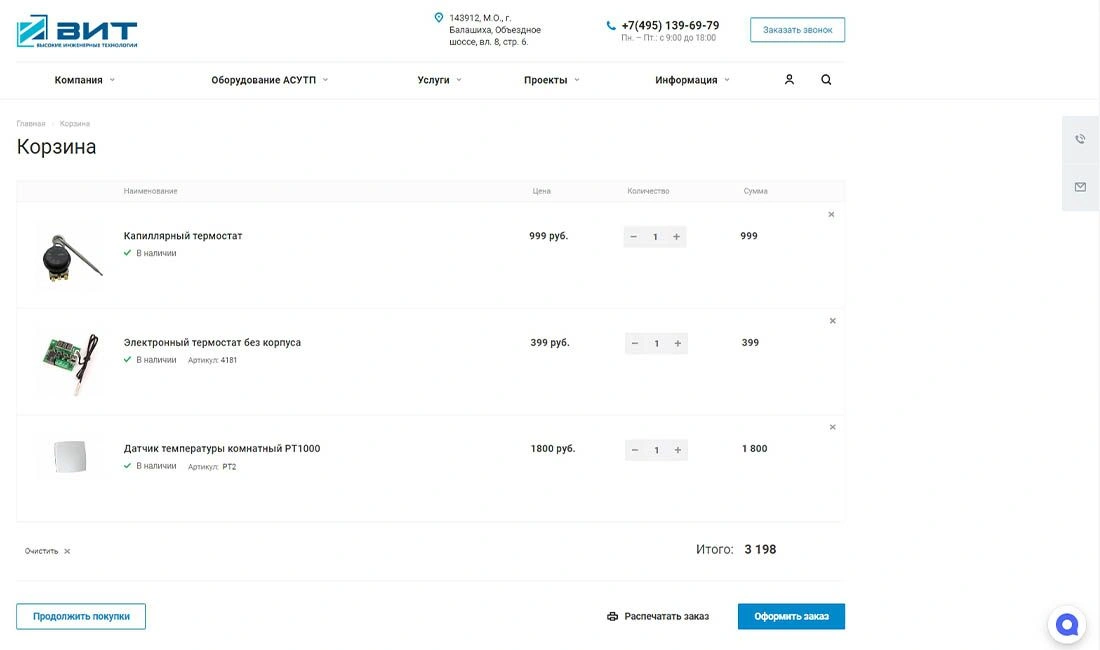Image resolution: width=1100 pixels, height=650 pixels.
Task: Open the Проекты menu item
Action: [551, 80]
